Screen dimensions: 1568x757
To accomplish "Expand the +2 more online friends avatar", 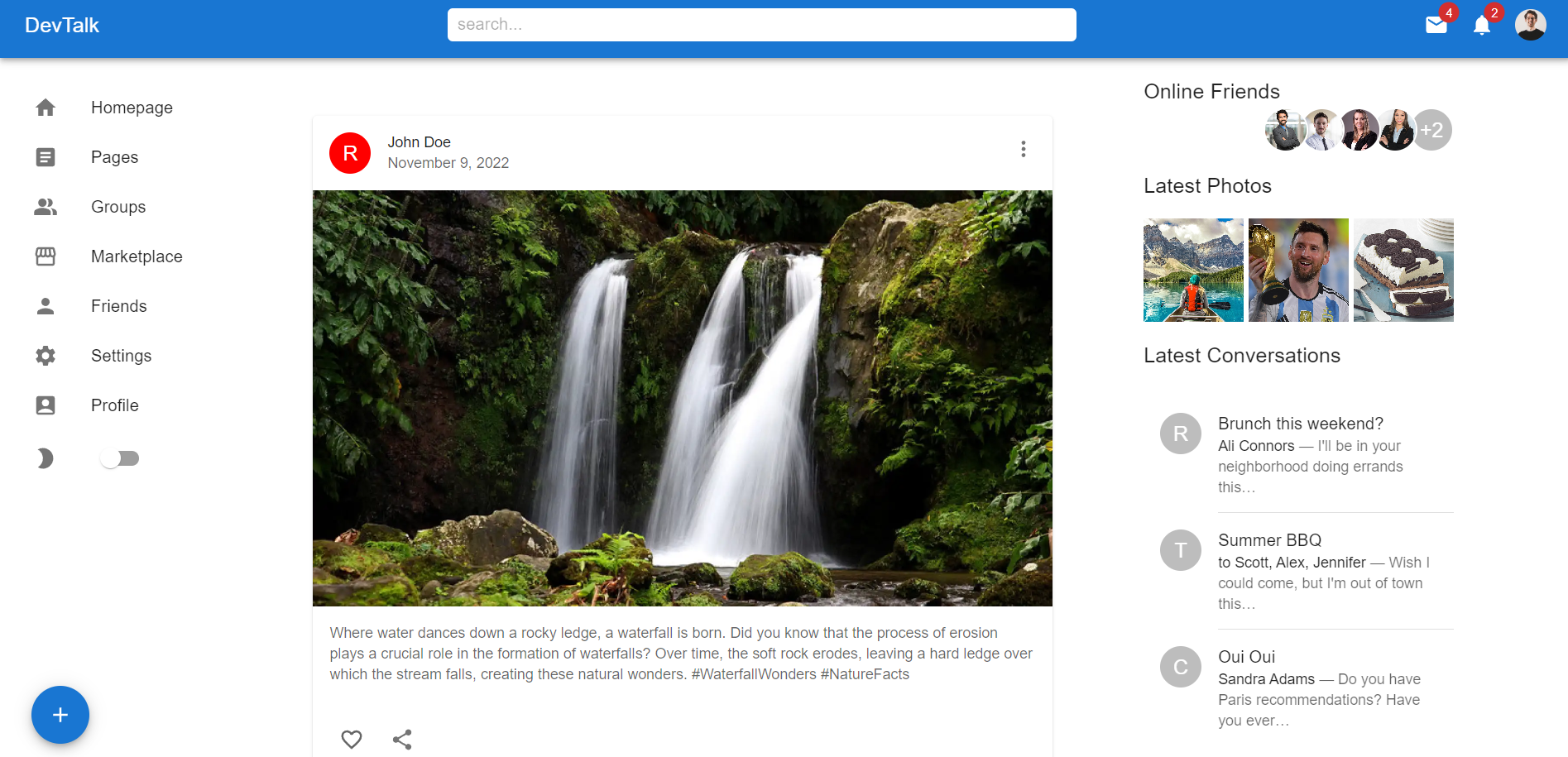I will 1431,130.
